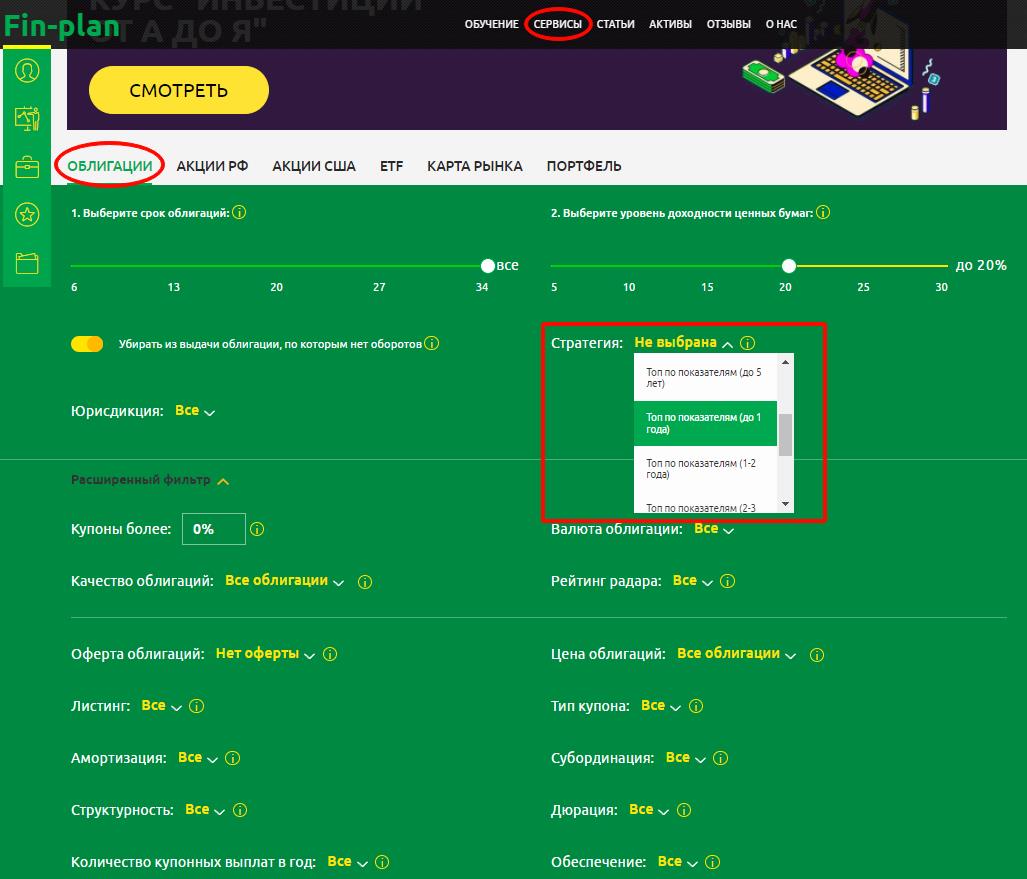Switch to the АКЦИИ РФ tab

(212, 166)
